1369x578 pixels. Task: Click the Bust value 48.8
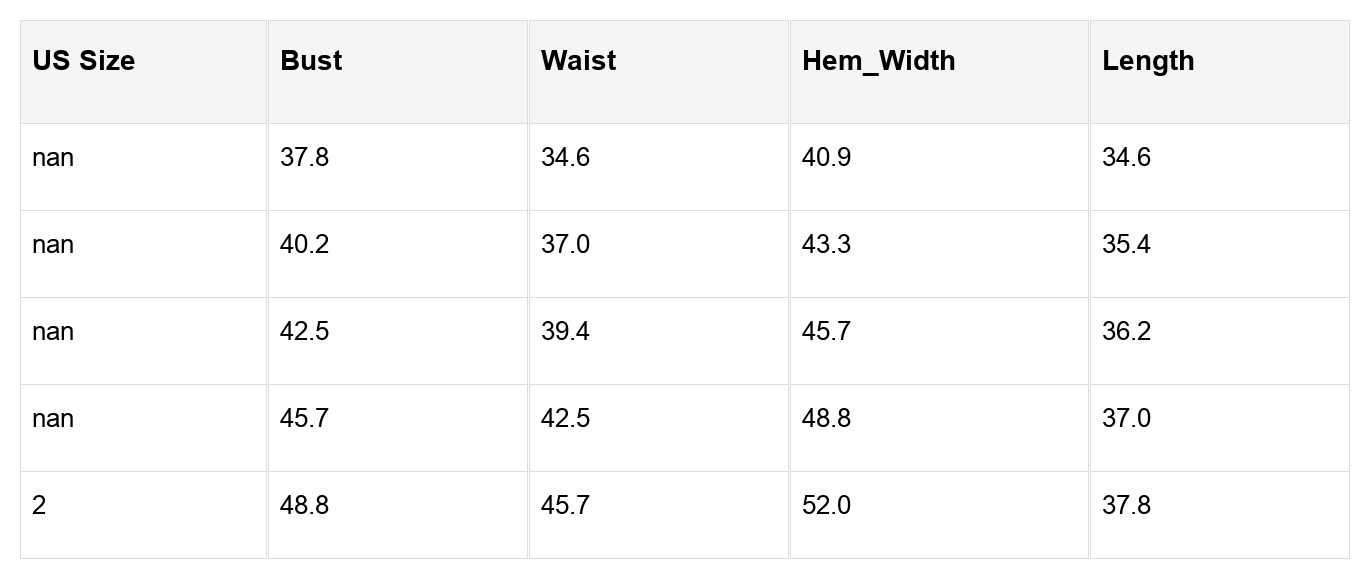pyautogui.click(x=304, y=506)
